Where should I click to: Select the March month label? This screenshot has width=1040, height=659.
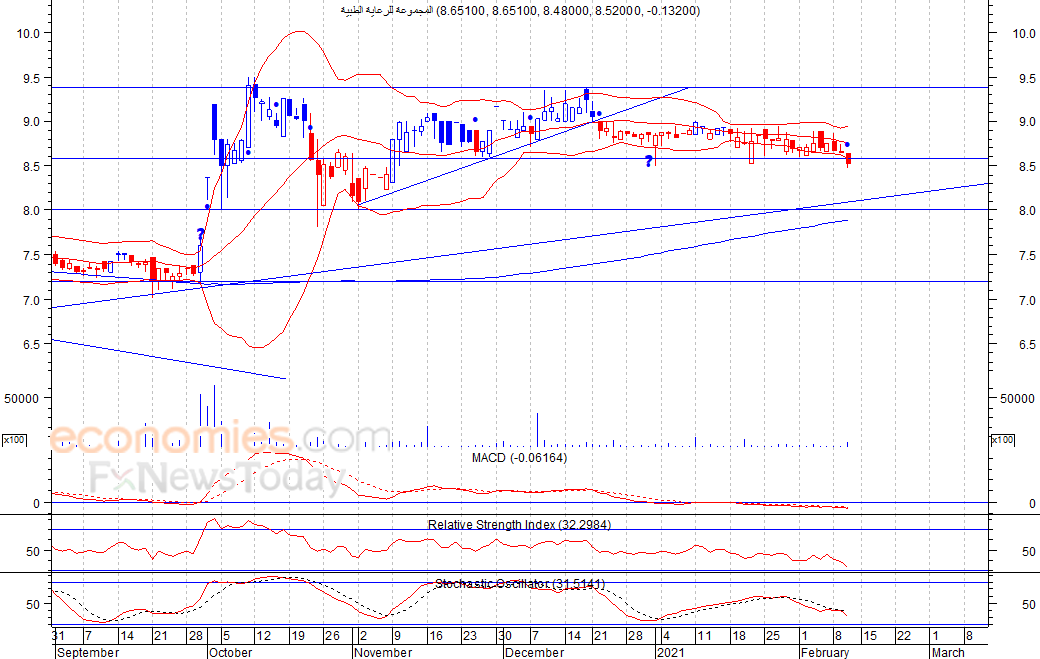click(948, 652)
